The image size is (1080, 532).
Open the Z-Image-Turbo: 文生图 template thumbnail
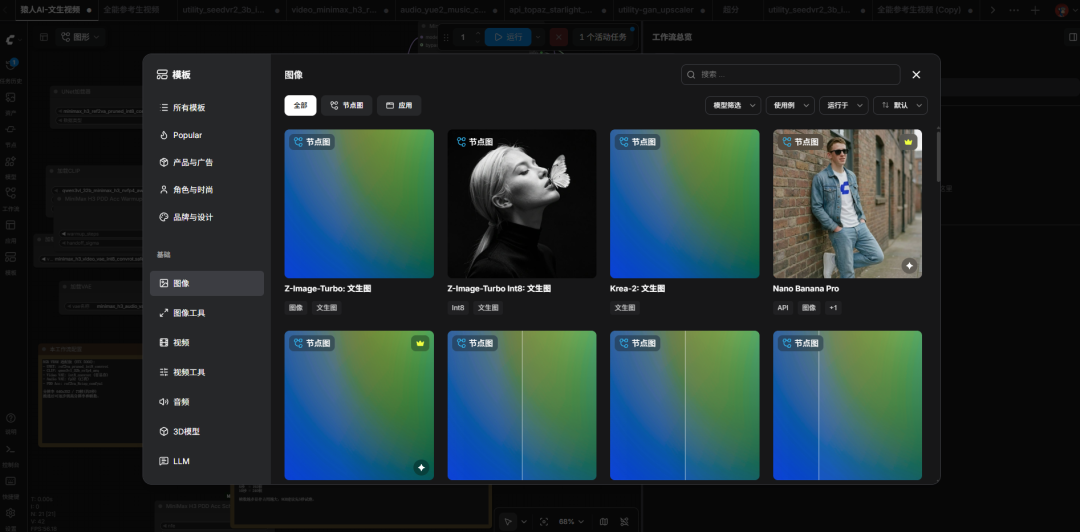(x=359, y=204)
